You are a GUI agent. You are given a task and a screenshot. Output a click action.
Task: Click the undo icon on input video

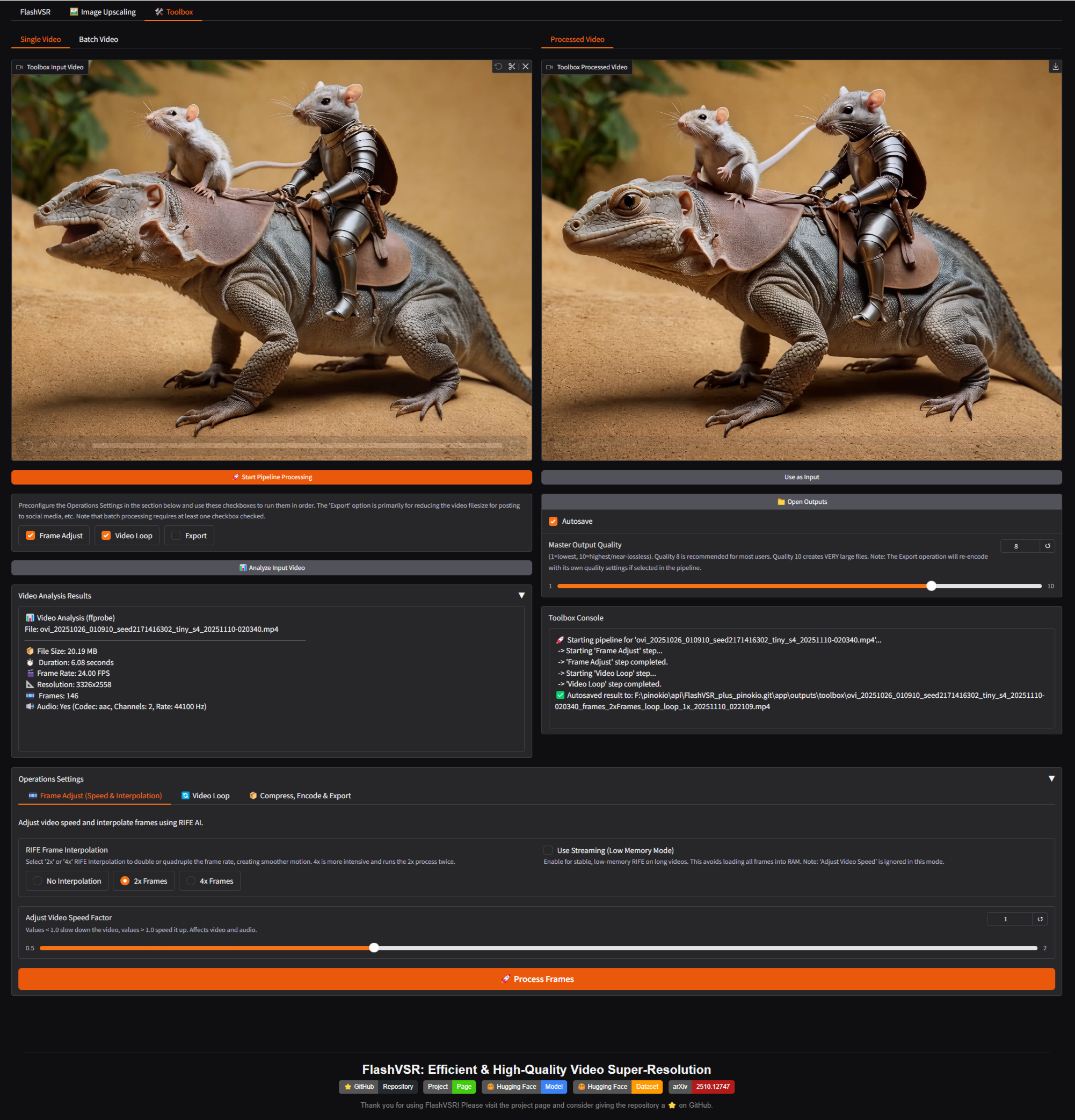[x=498, y=67]
